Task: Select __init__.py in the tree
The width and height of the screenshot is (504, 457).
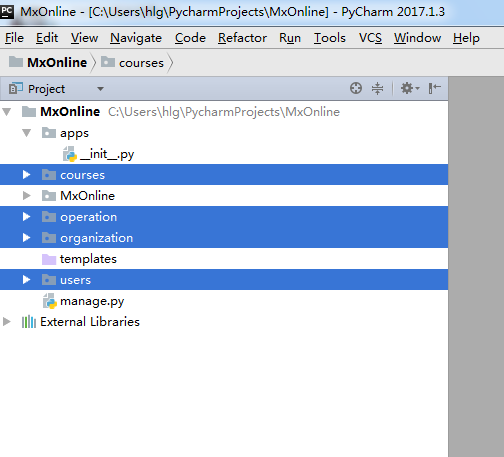Action: [107, 154]
